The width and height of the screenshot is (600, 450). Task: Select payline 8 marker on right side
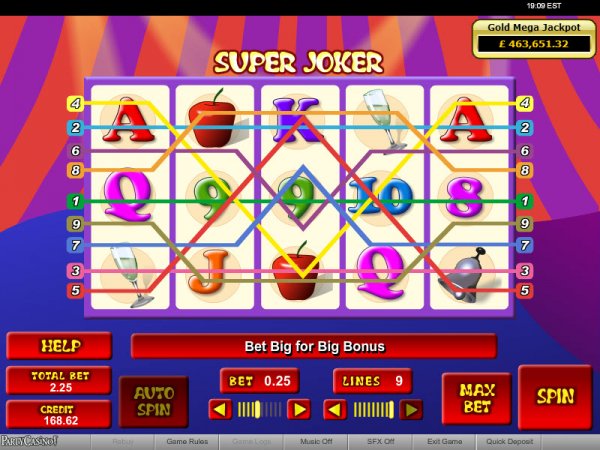tap(525, 170)
